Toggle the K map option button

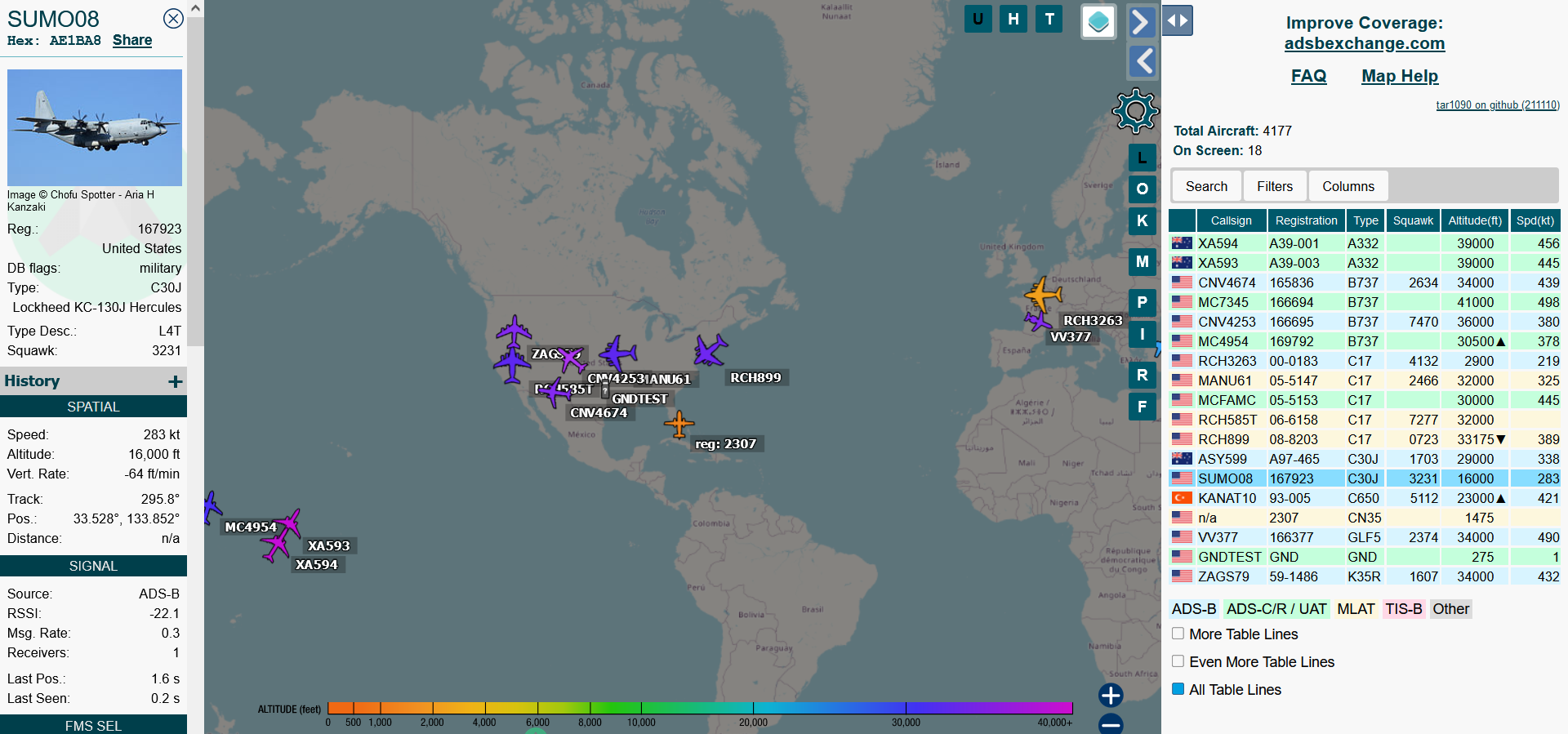pos(1142,220)
